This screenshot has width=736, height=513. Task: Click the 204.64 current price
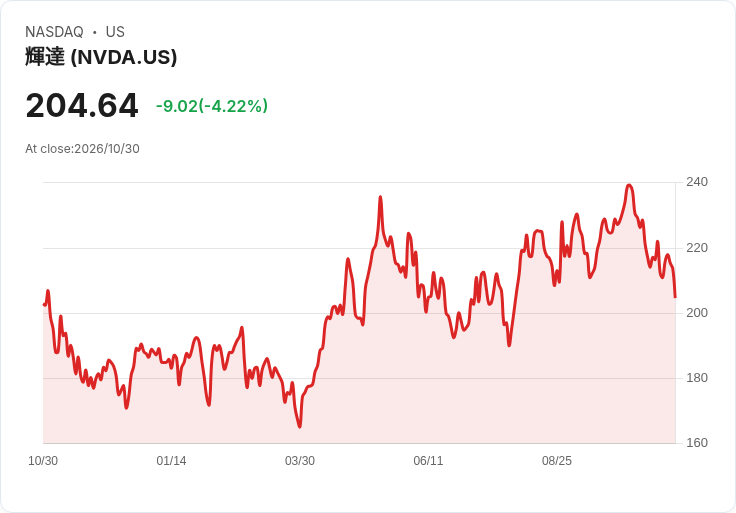(82, 105)
